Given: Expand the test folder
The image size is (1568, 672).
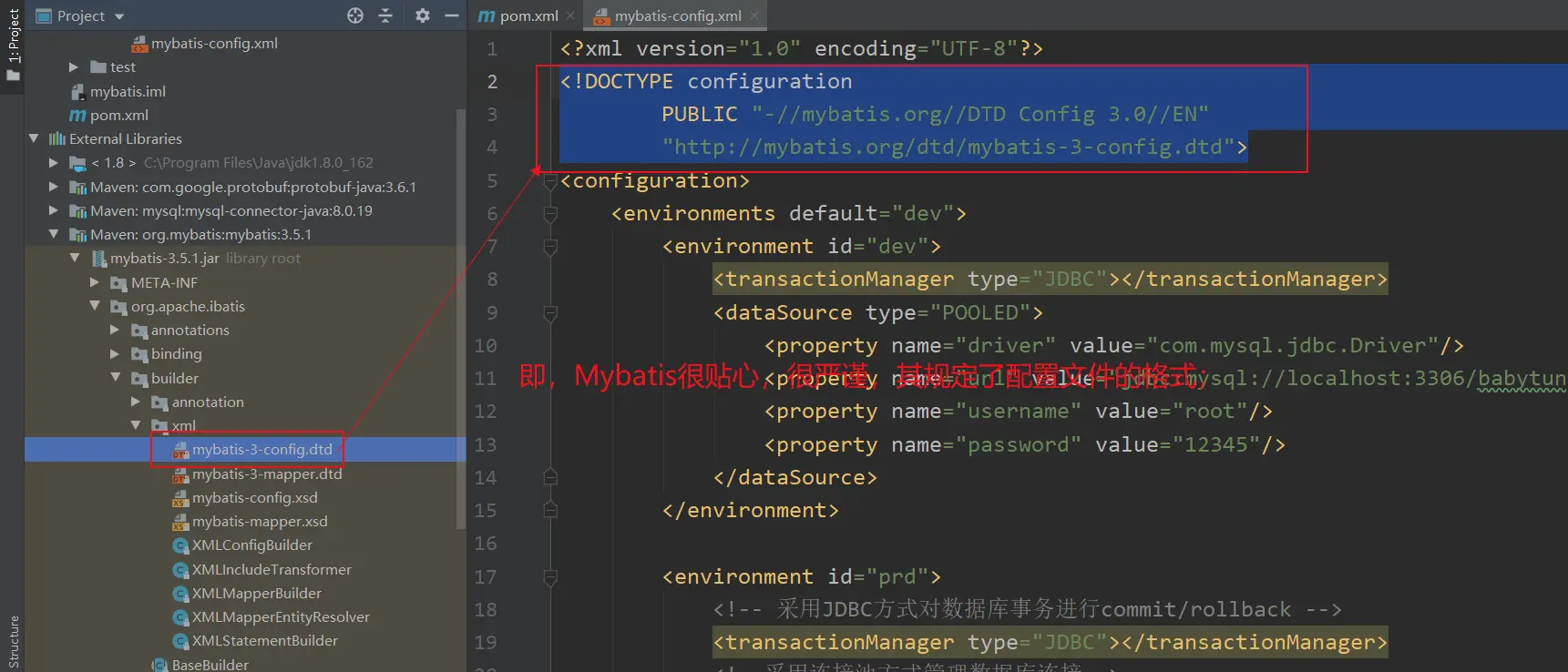Looking at the screenshot, I should click(x=74, y=67).
